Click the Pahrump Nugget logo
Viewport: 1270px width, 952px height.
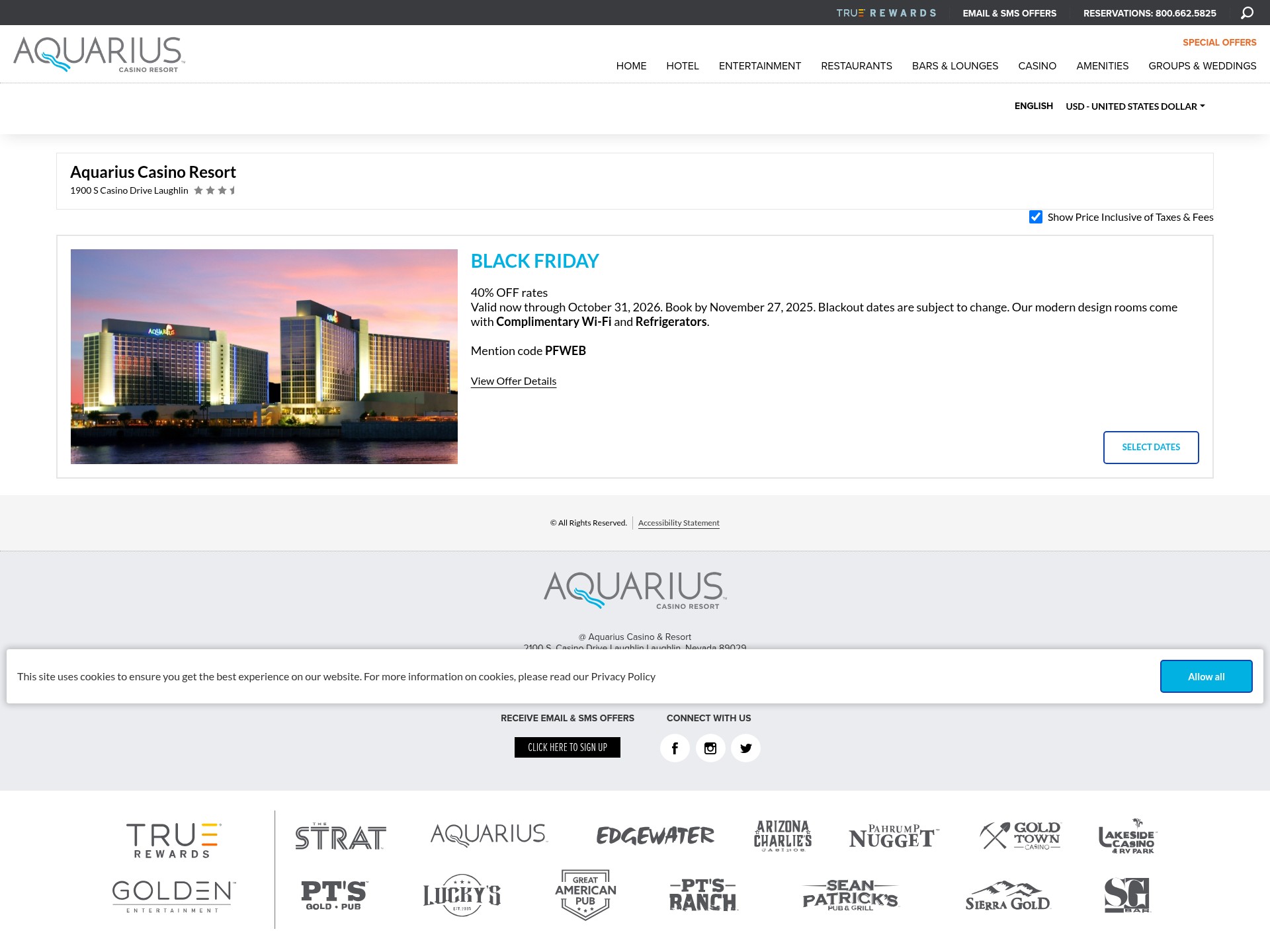click(894, 836)
